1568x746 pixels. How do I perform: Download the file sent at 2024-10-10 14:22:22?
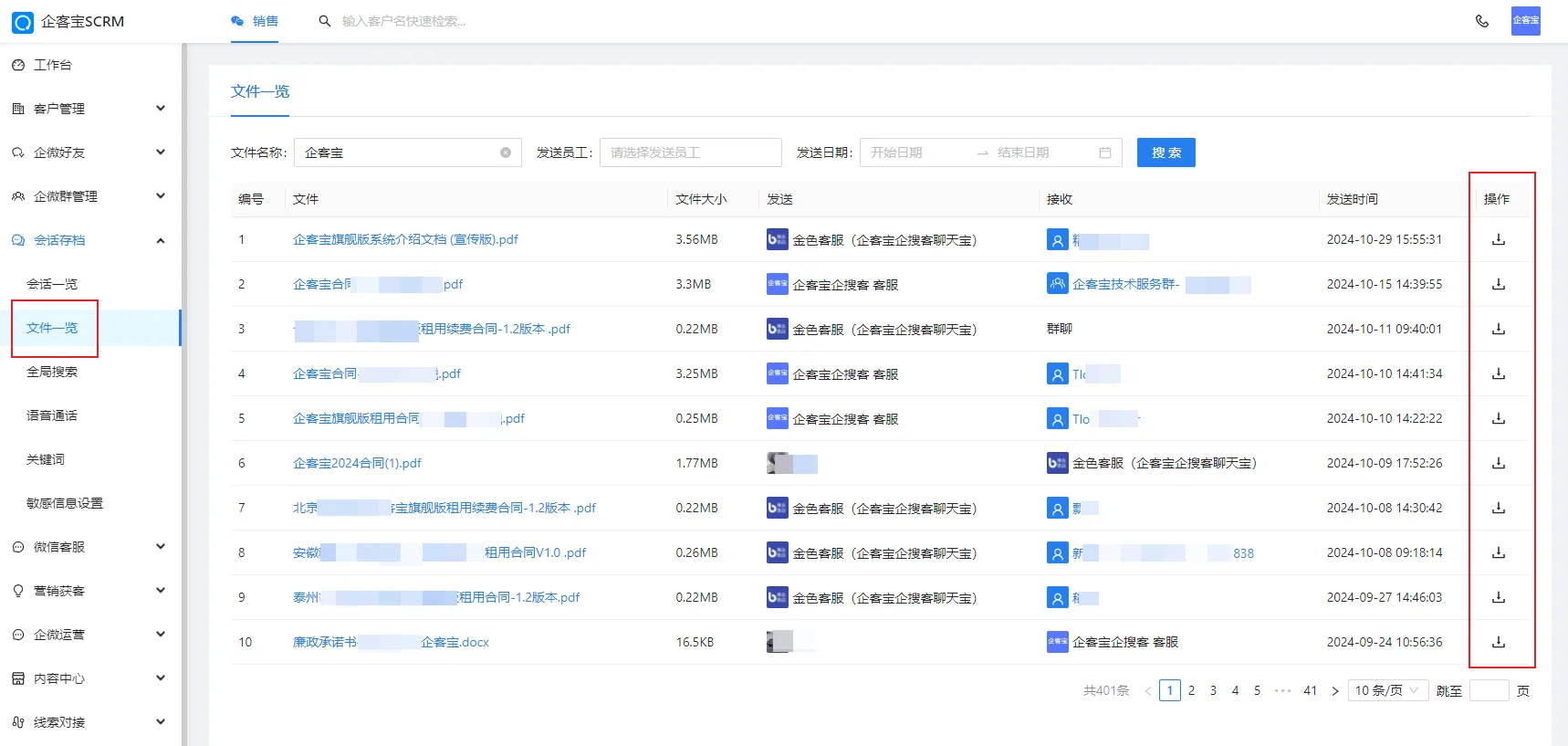point(1498,418)
